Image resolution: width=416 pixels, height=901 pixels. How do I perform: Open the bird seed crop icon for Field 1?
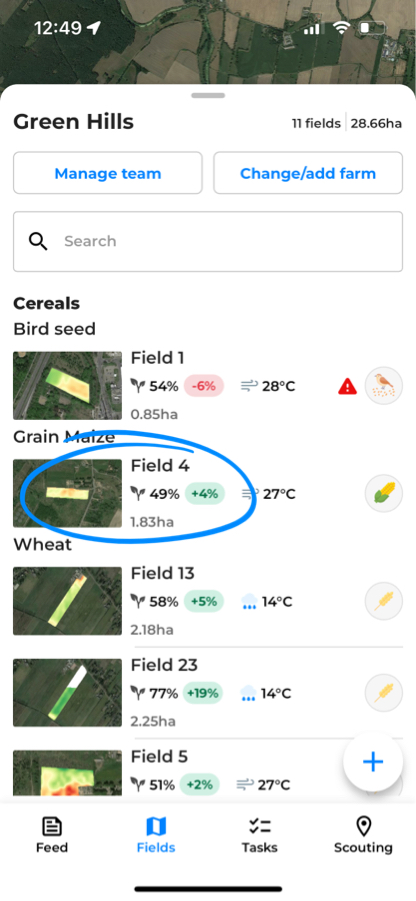coord(384,386)
